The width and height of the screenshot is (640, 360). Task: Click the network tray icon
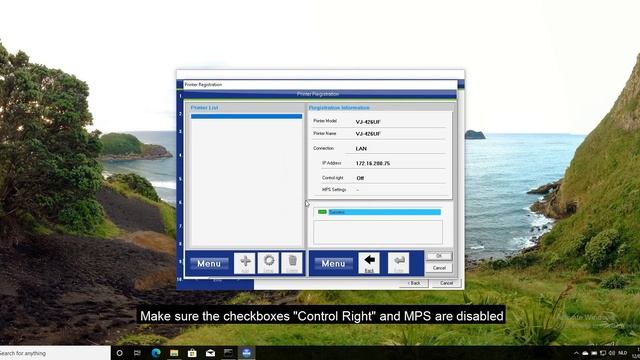tap(603, 353)
